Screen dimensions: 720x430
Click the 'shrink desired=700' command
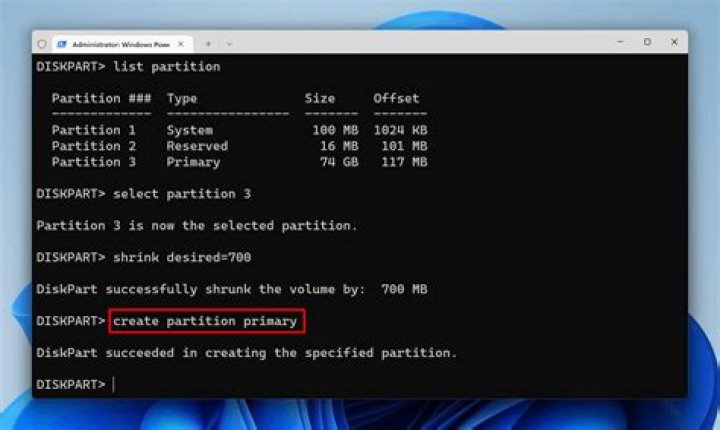pyautogui.click(x=182, y=257)
